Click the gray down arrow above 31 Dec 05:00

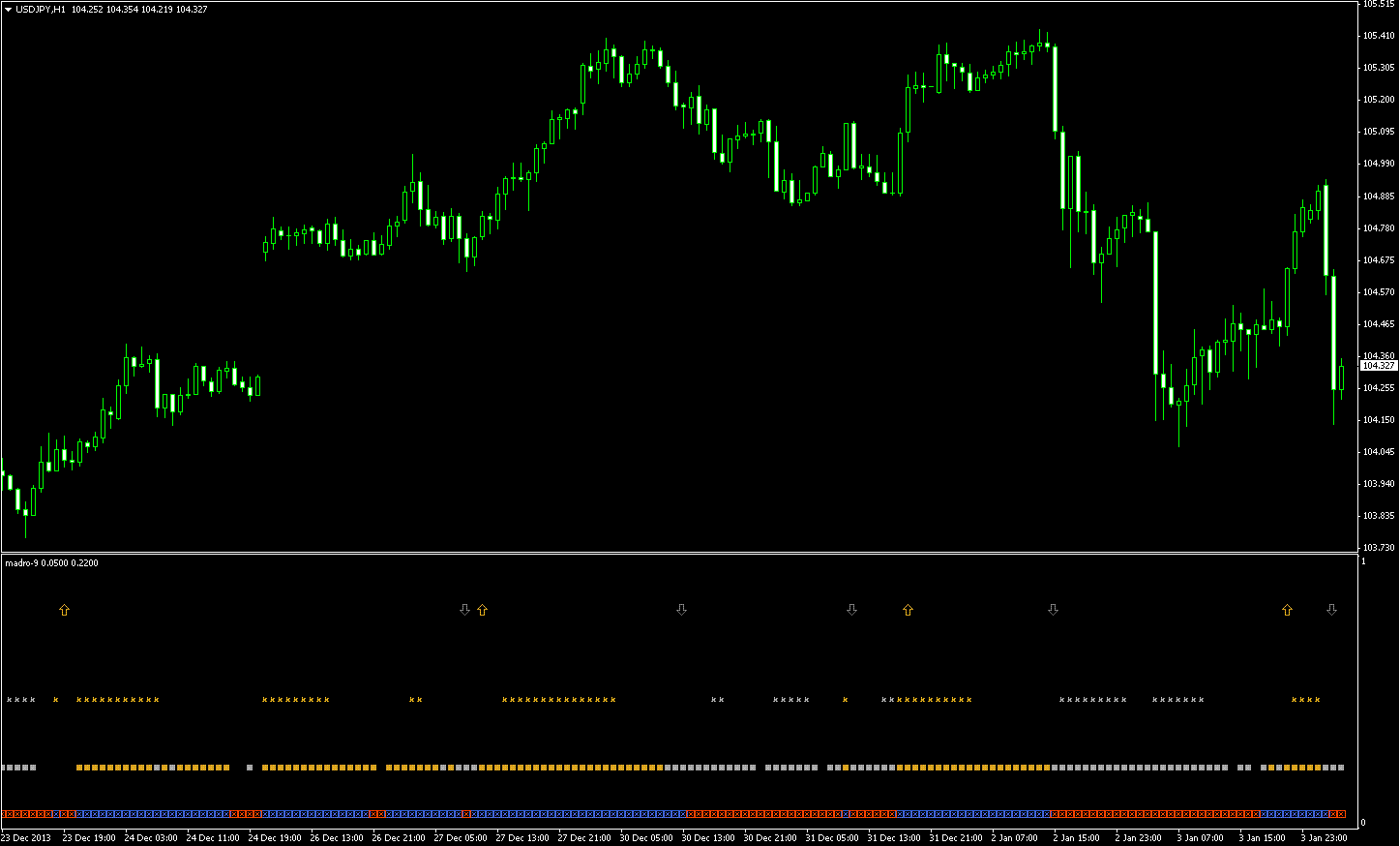click(851, 610)
